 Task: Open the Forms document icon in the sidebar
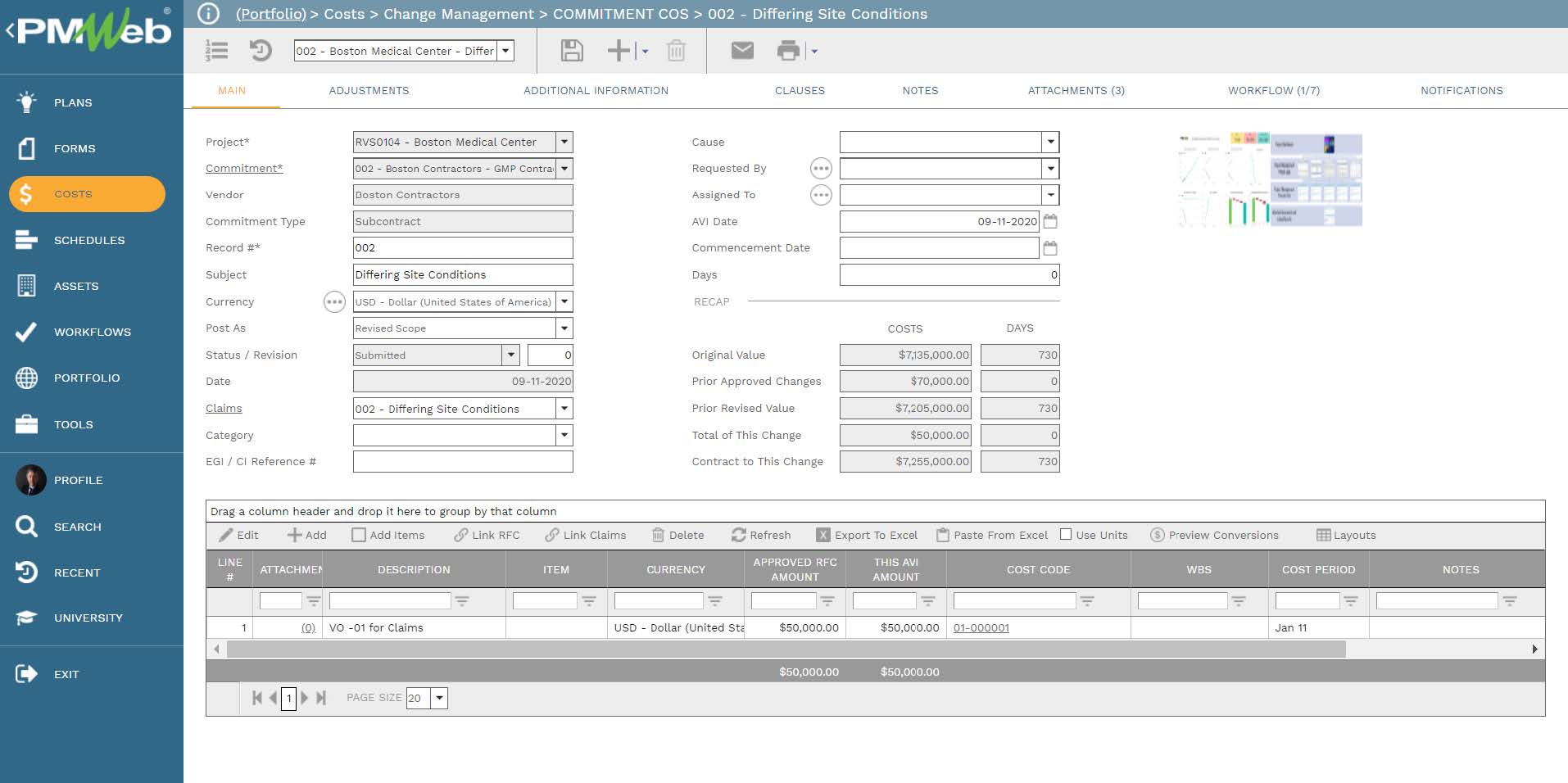(x=26, y=148)
